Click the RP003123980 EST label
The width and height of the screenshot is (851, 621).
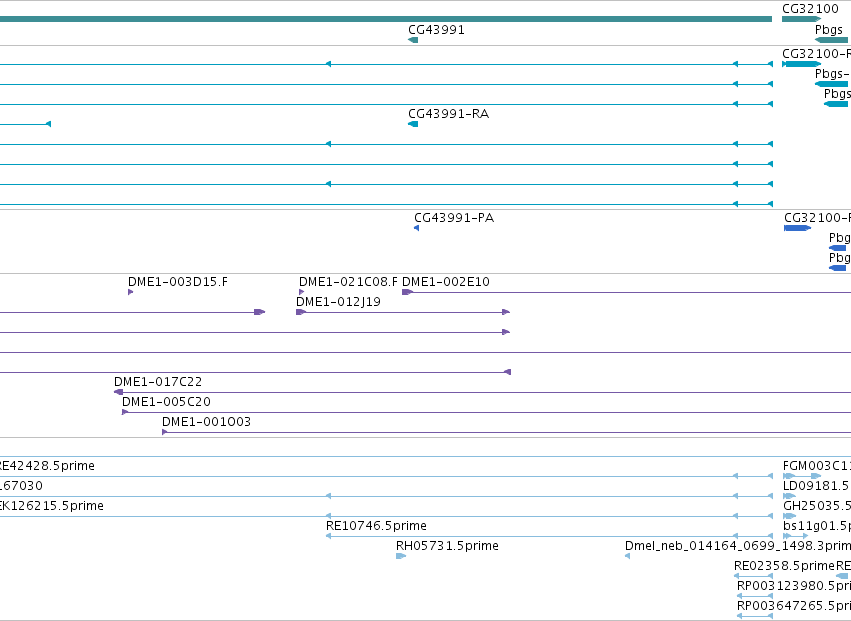tap(794, 586)
